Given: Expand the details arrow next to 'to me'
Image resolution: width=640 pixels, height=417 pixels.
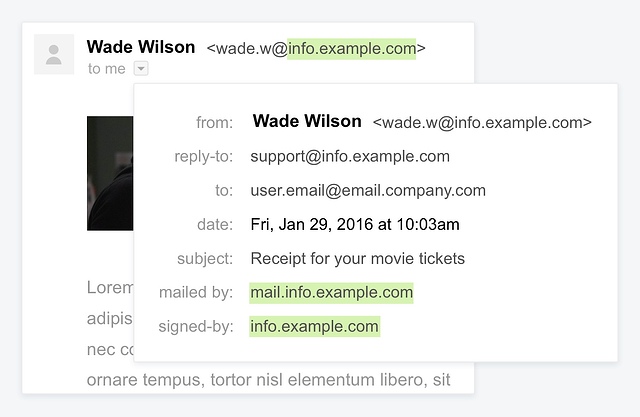Looking at the screenshot, I should tap(141, 69).
